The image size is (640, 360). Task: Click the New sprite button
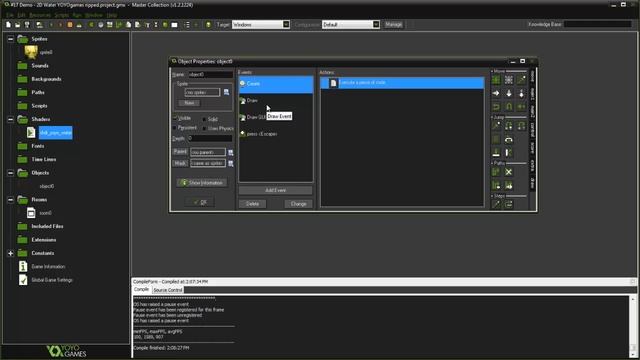click(189, 103)
